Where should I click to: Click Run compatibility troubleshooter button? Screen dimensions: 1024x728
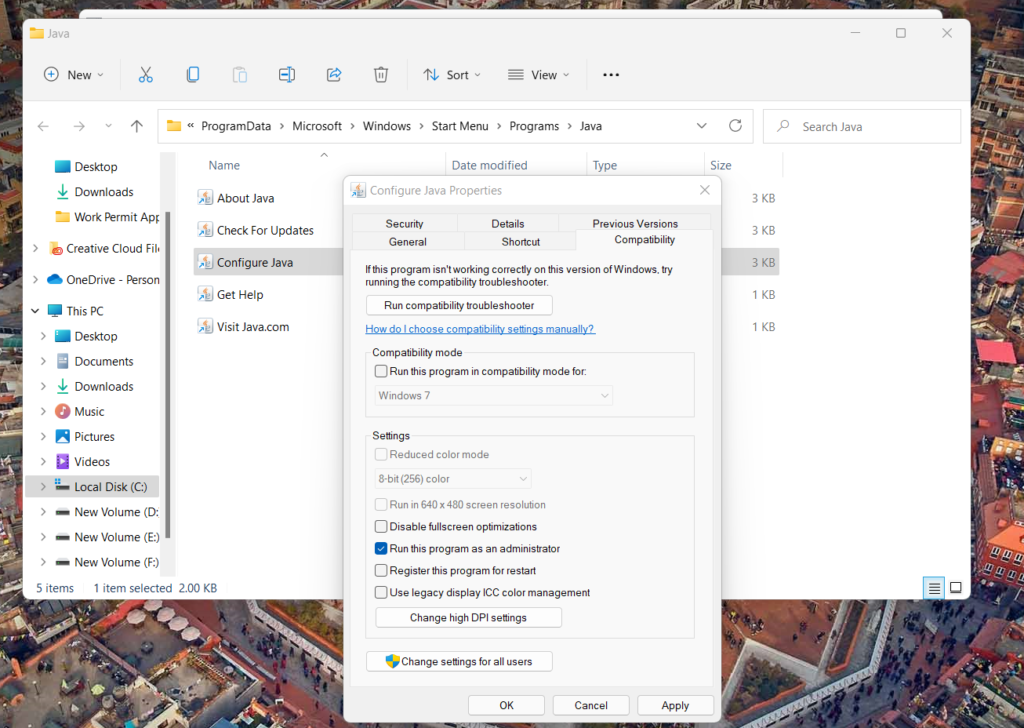coord(459,305)
